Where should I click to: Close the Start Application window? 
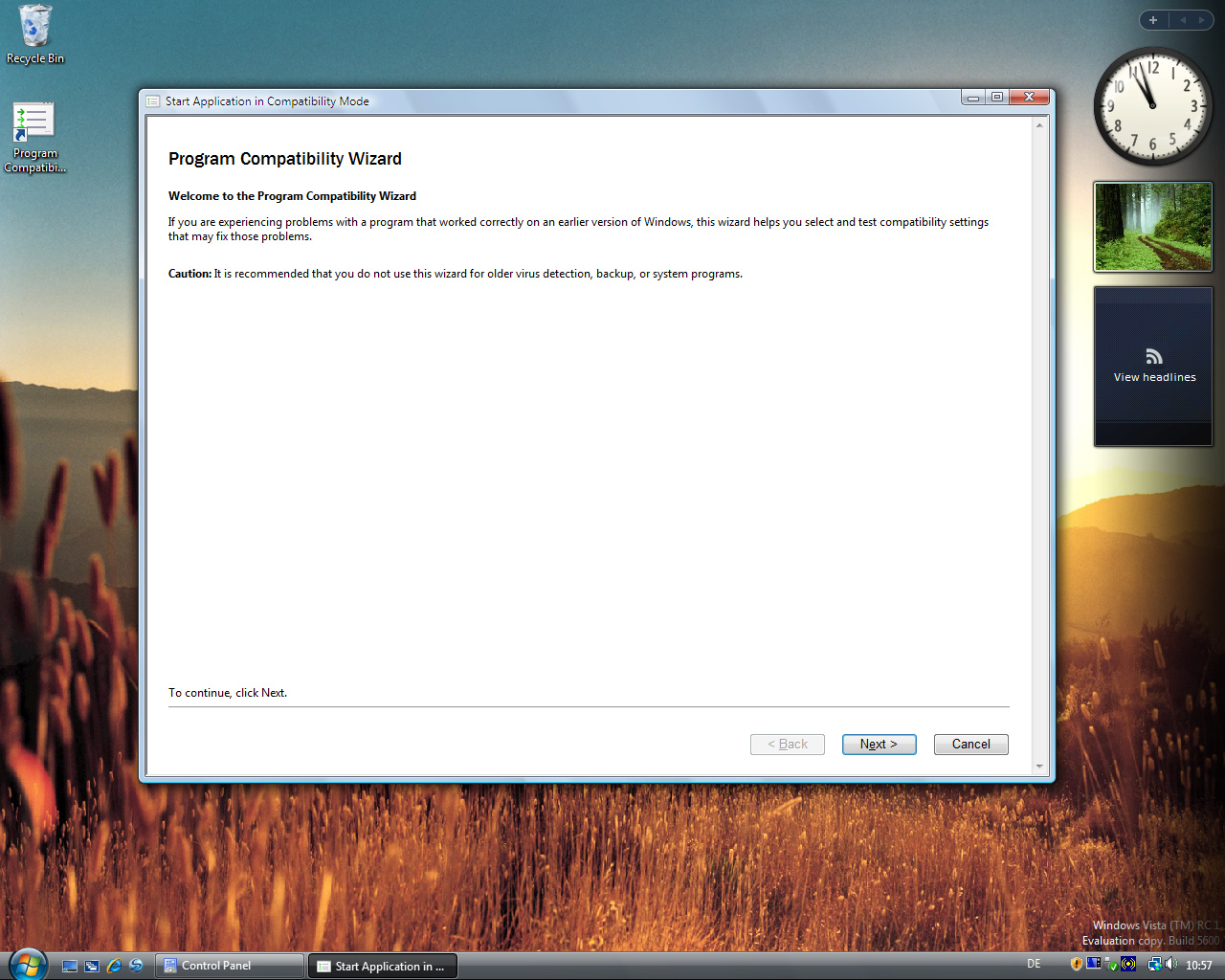1030,97
